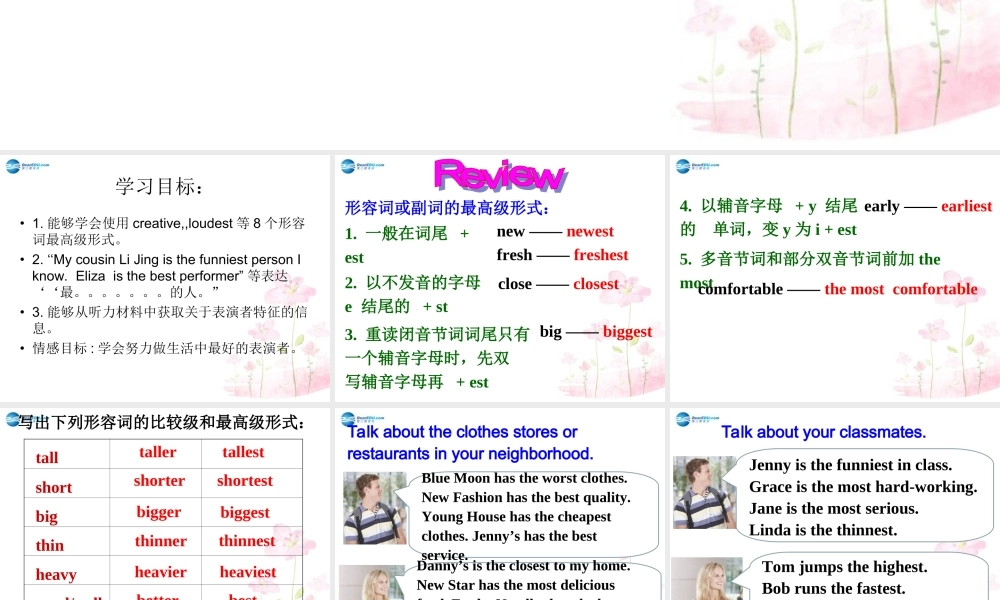The width and height of the screenshot is (1000, 600).
Task: Click the heavier cell in the adjectives table
Action: coord(159,572)
